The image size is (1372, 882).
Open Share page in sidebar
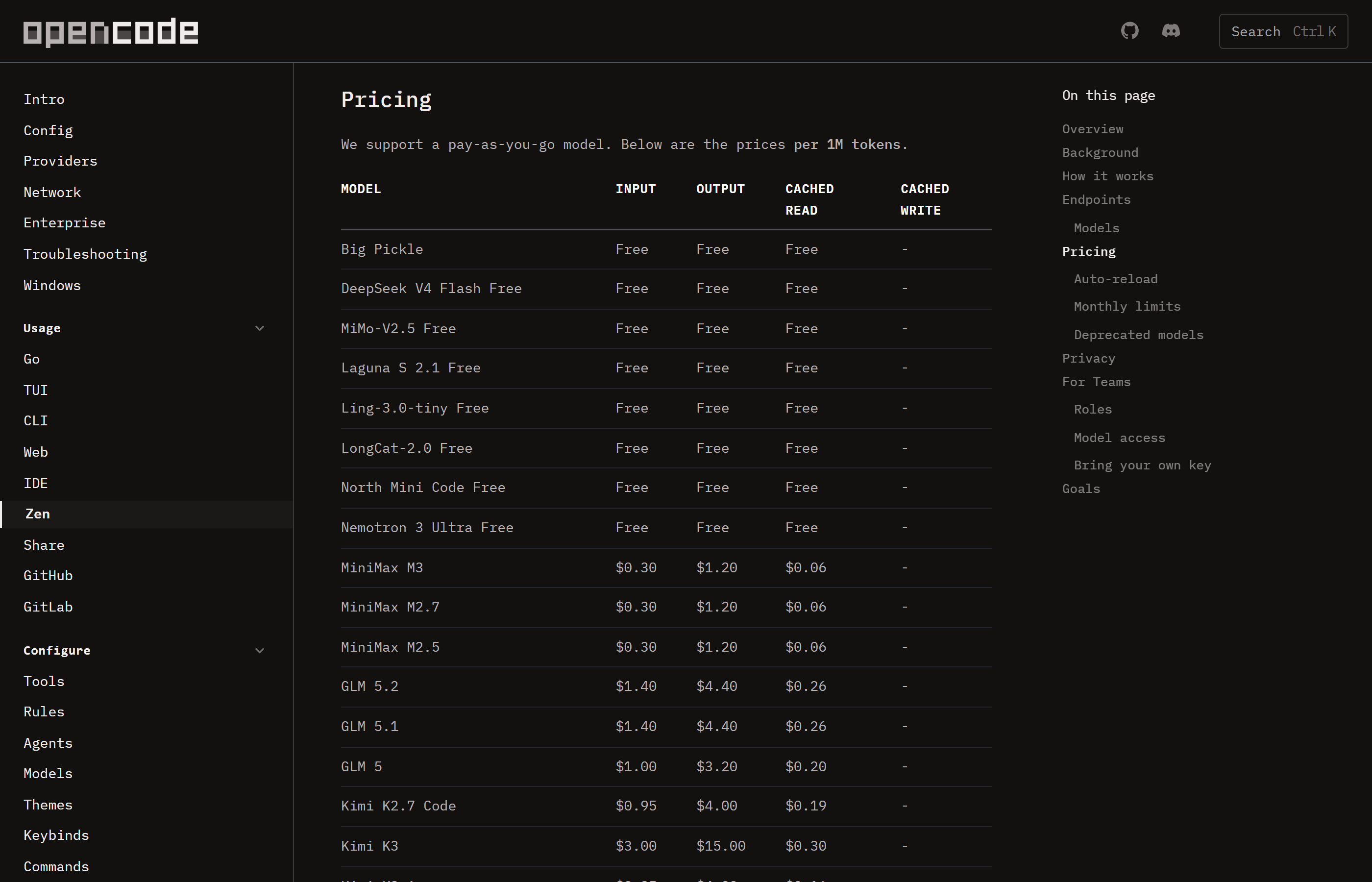point(44,545)
